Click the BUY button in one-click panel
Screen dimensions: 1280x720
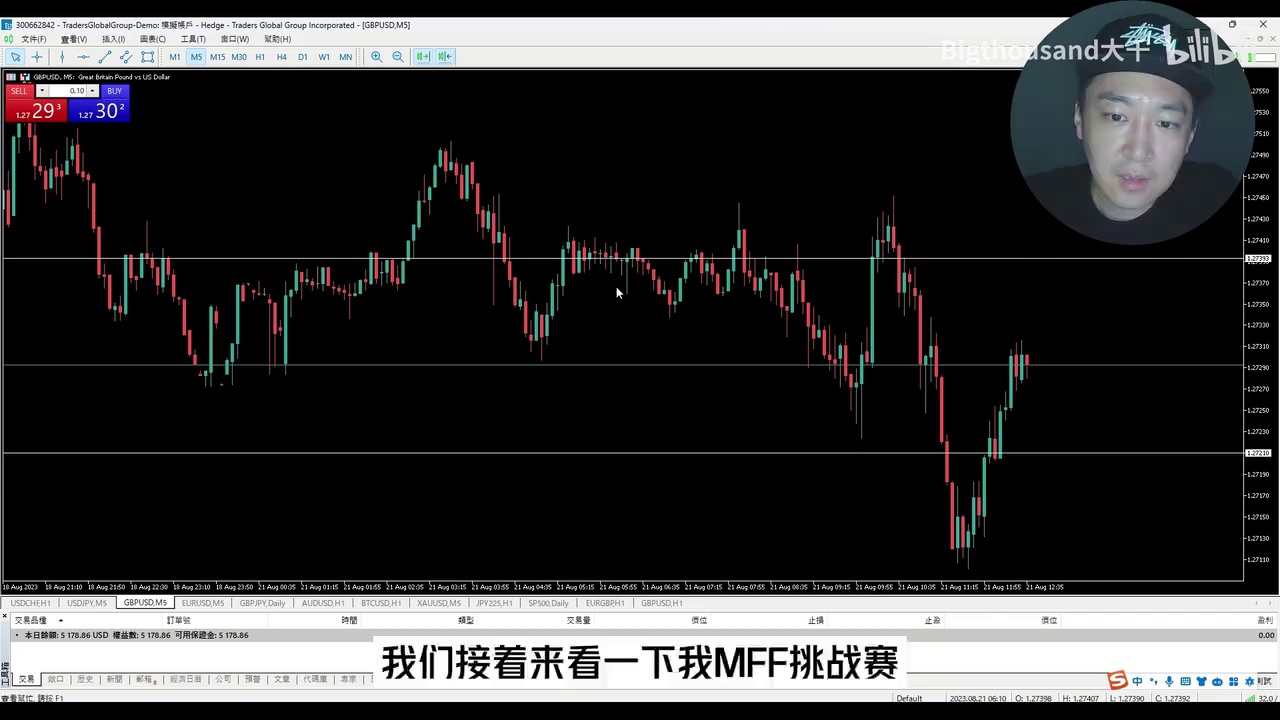coord(114,91)
